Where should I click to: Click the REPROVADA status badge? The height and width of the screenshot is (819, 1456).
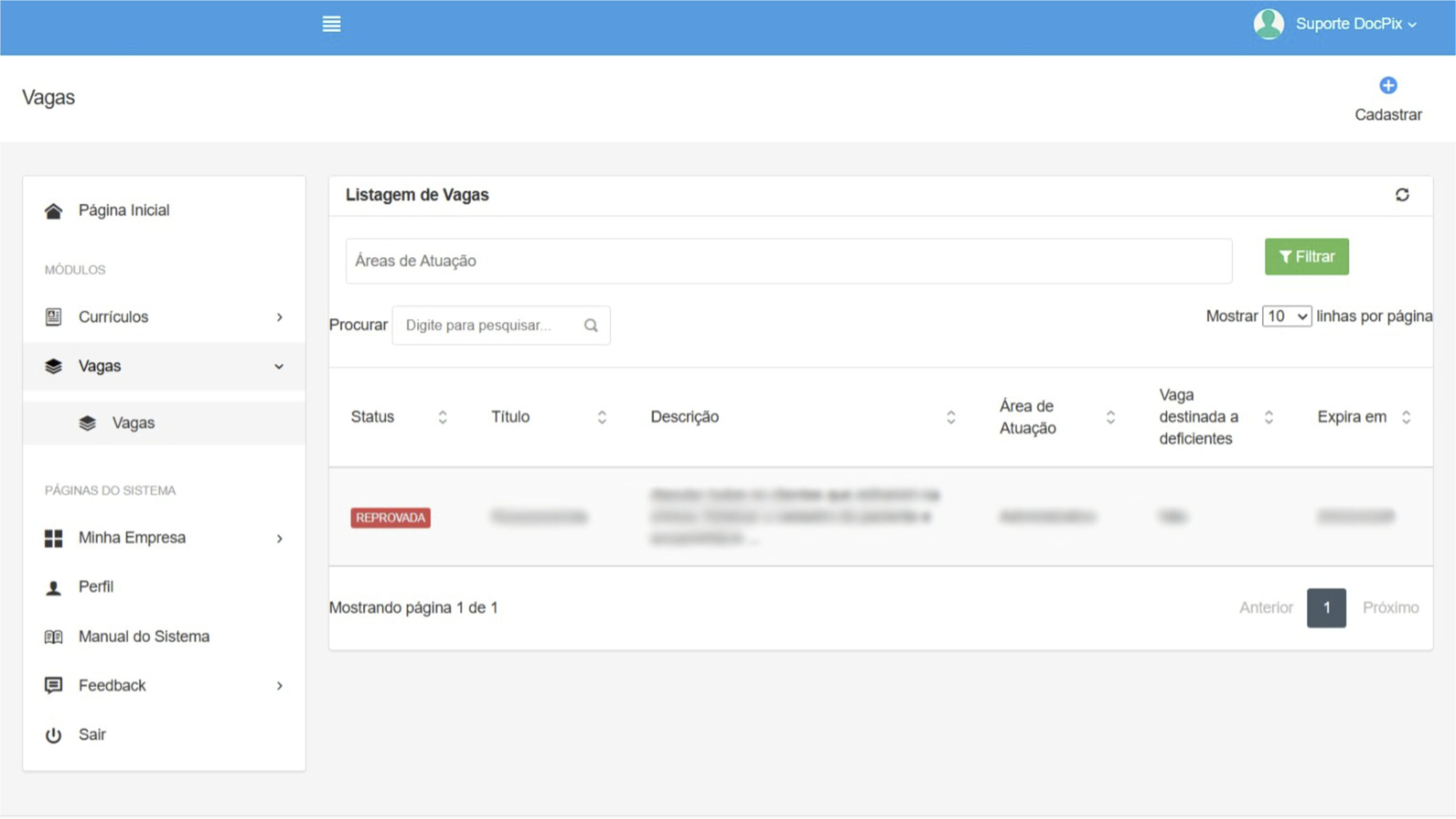tap(390, 518)
